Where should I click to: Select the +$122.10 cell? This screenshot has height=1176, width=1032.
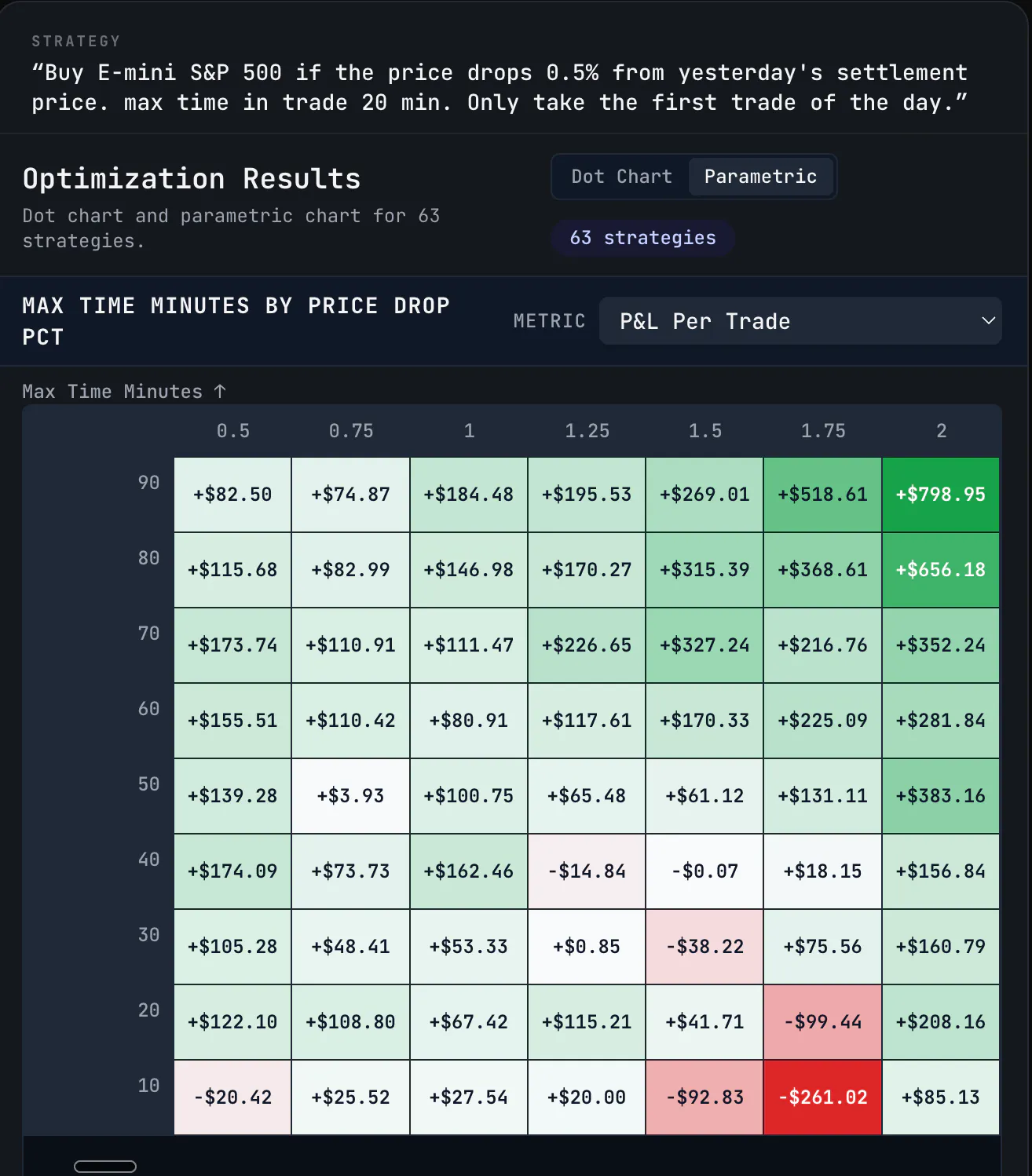232,1022
